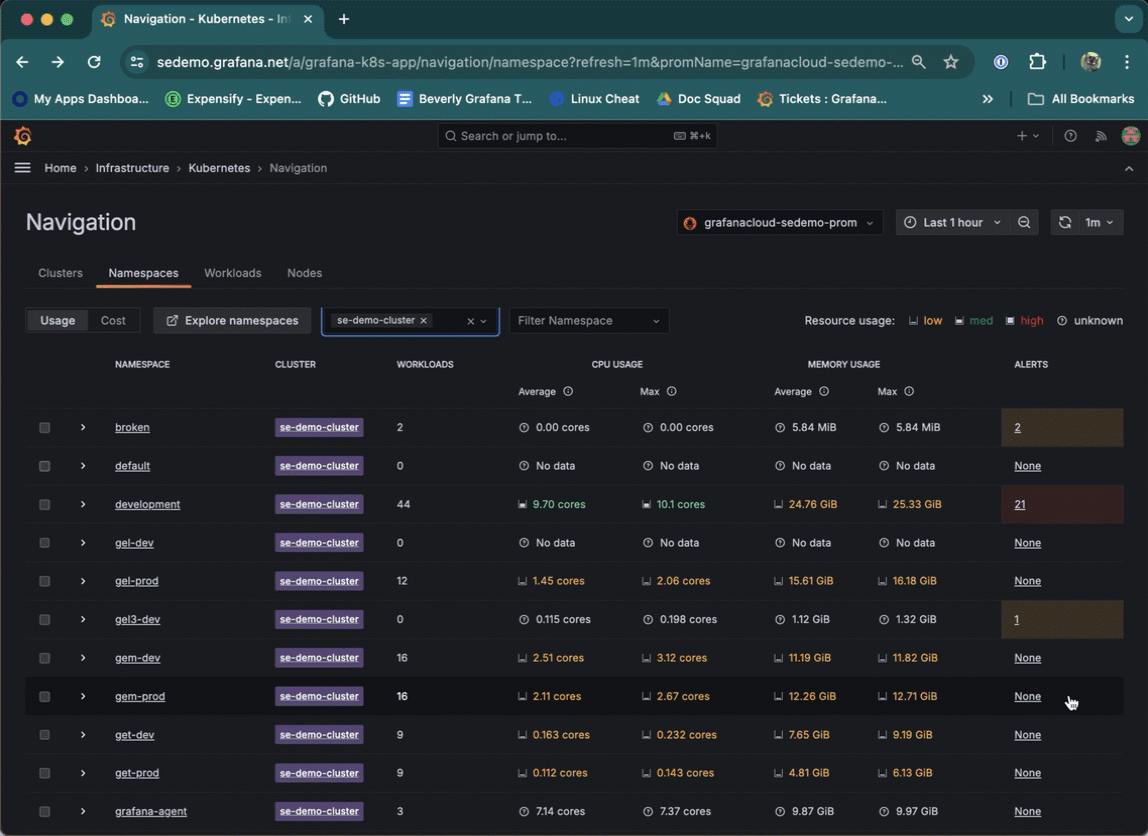Open the hamburger navigation menu
The height and width of the screenshot is (836, 1148).
click(x=22, y=168)
